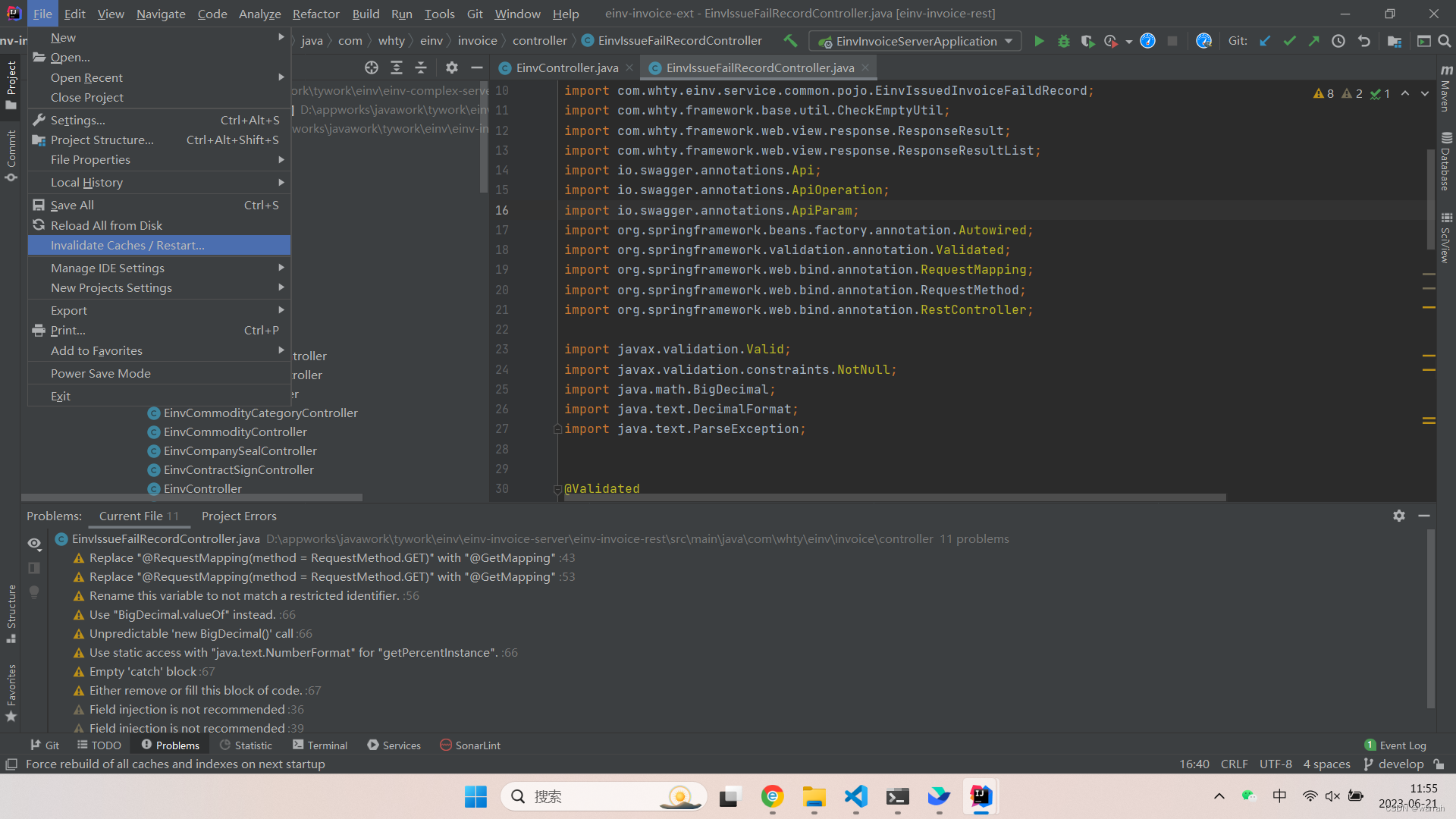Click the Git update project blue arrow
This screenshot has height=819, width=1456.
pos(1265,41)
